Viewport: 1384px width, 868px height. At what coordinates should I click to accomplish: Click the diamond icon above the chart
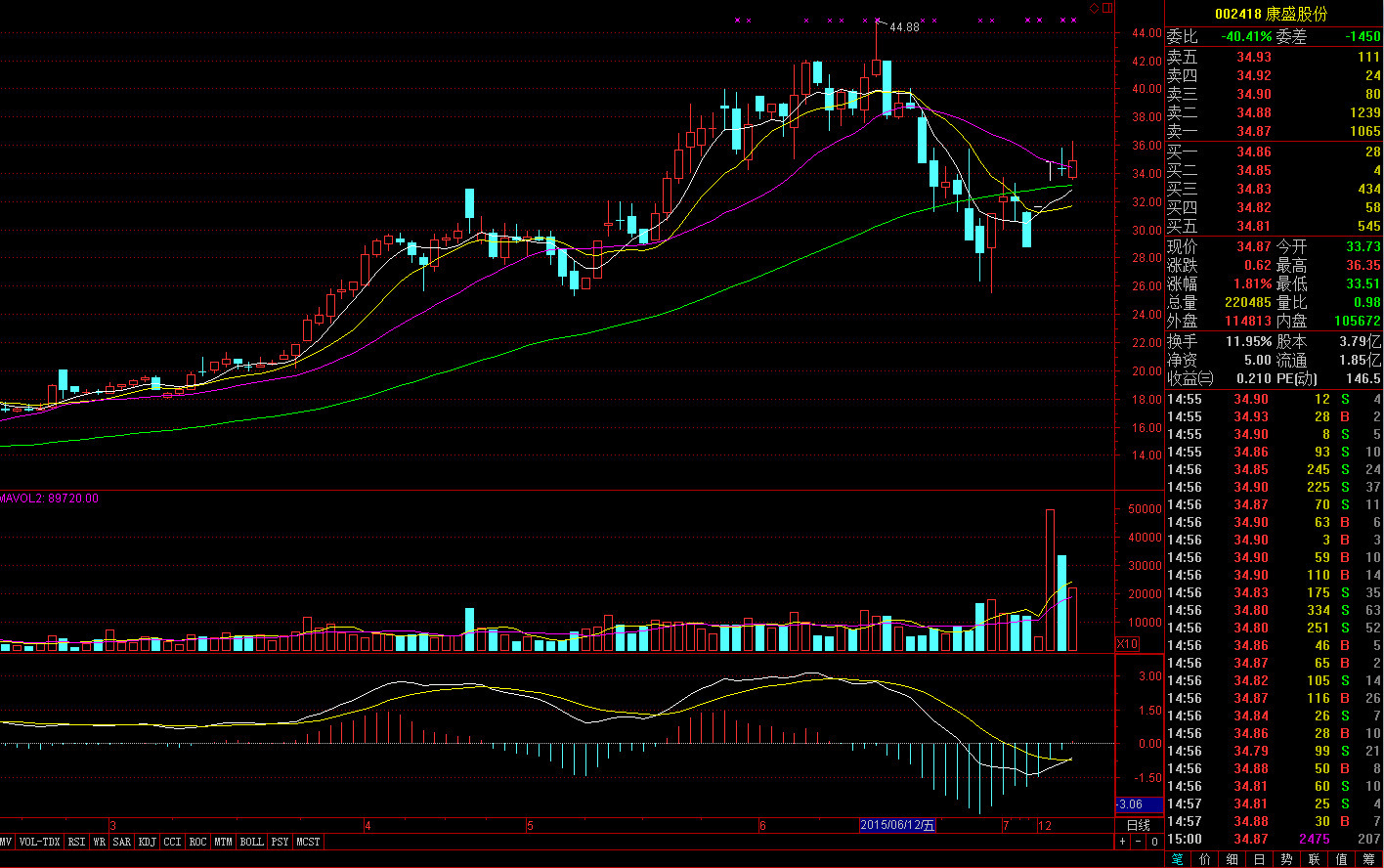pos(1095,8)
